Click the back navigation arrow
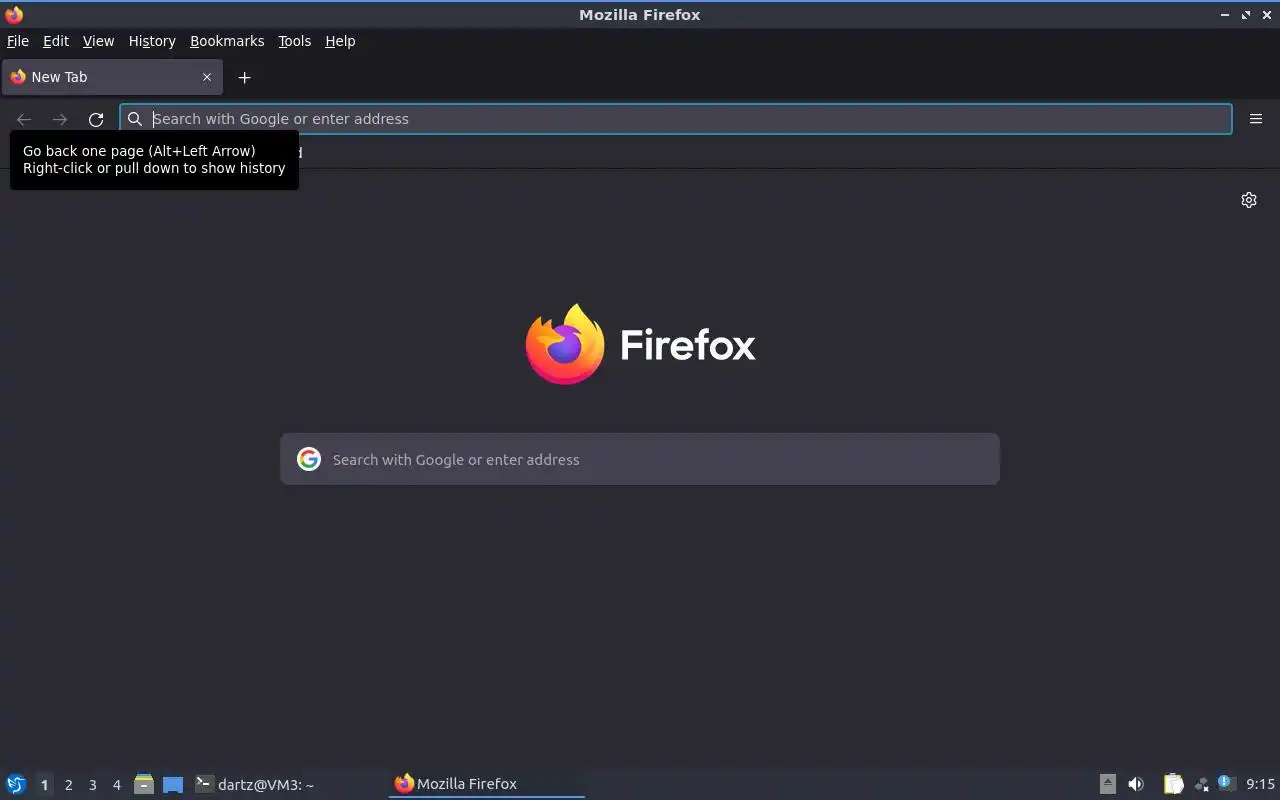 click(x=24, y=119)
